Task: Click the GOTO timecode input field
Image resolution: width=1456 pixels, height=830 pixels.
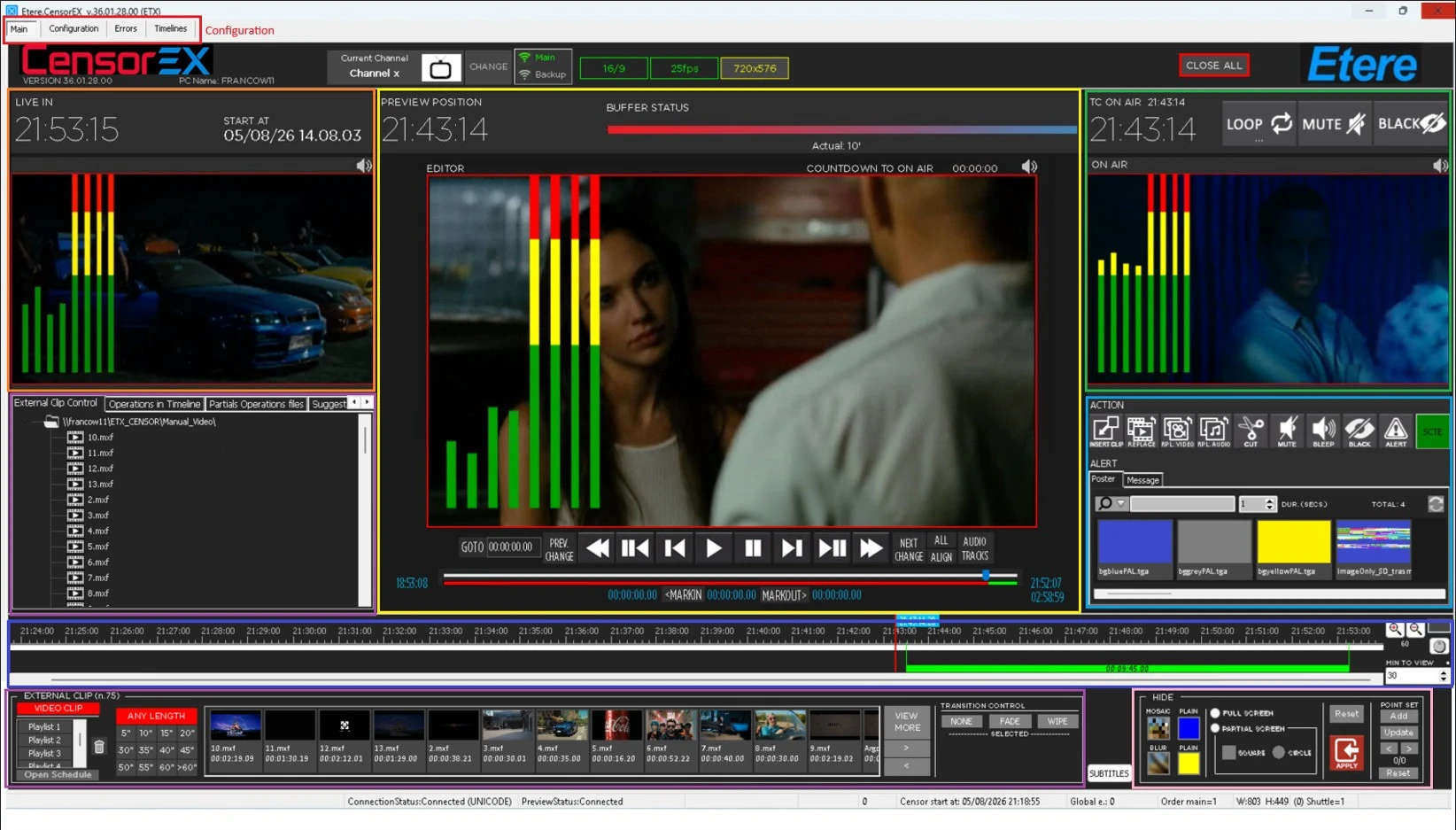Action: coord(512,547)
